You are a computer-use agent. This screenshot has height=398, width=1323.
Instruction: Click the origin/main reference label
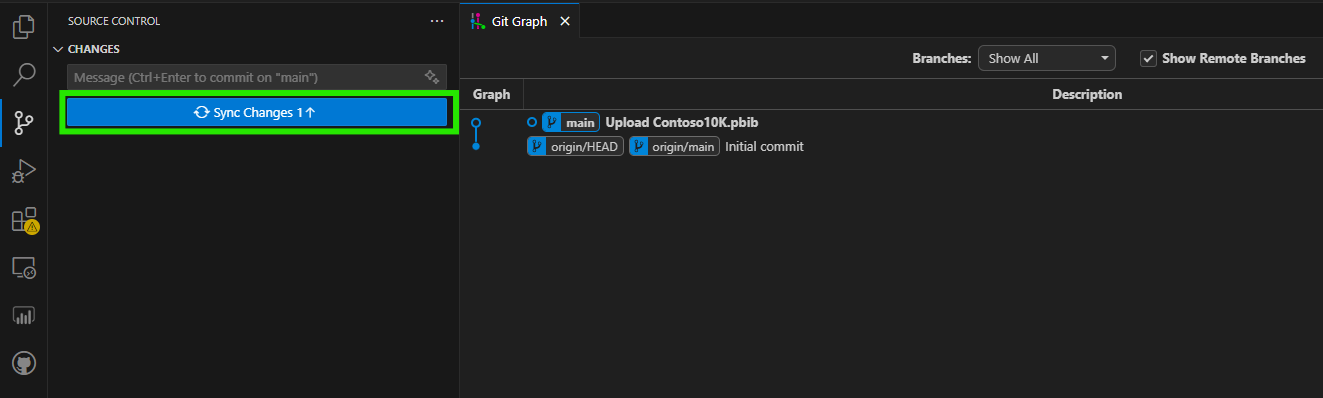[674, 146]
